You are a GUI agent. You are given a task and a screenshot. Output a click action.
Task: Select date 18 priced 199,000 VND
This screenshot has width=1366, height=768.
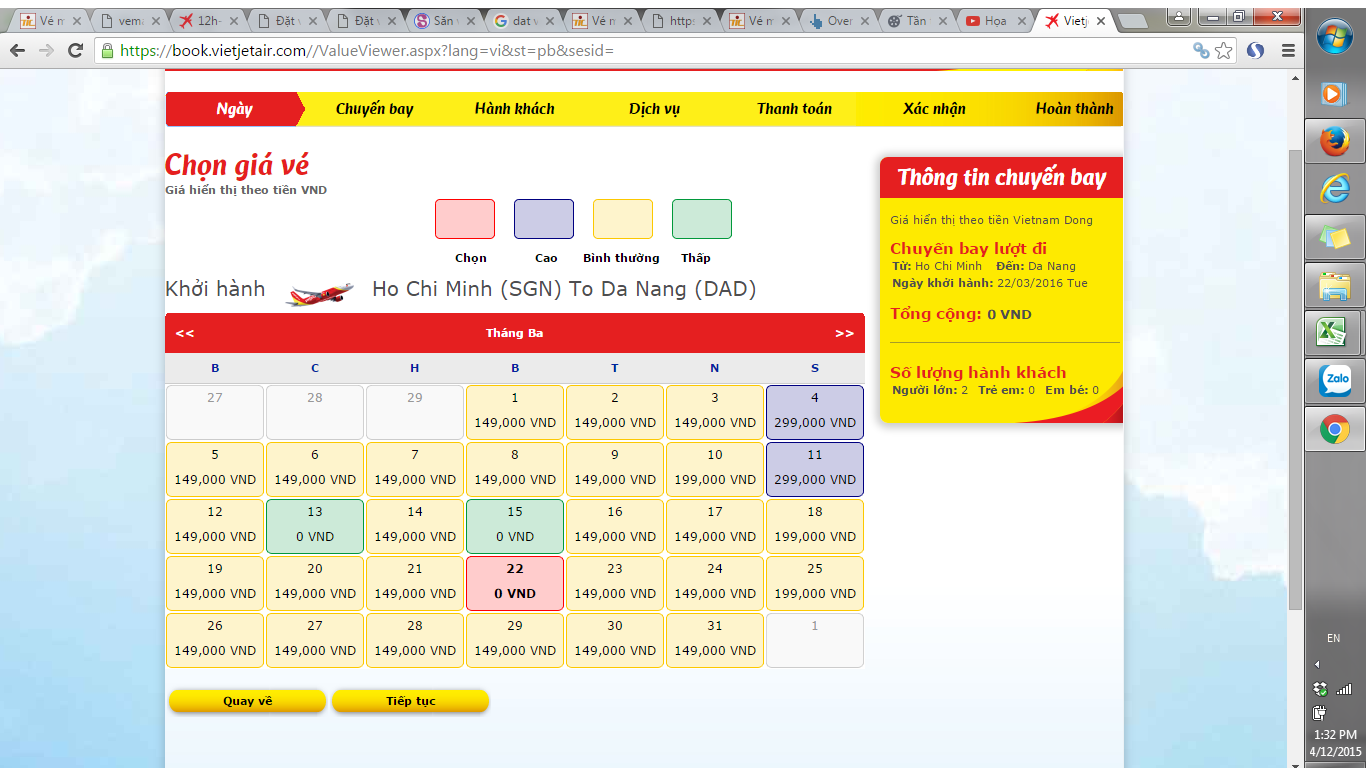[815, 526]
